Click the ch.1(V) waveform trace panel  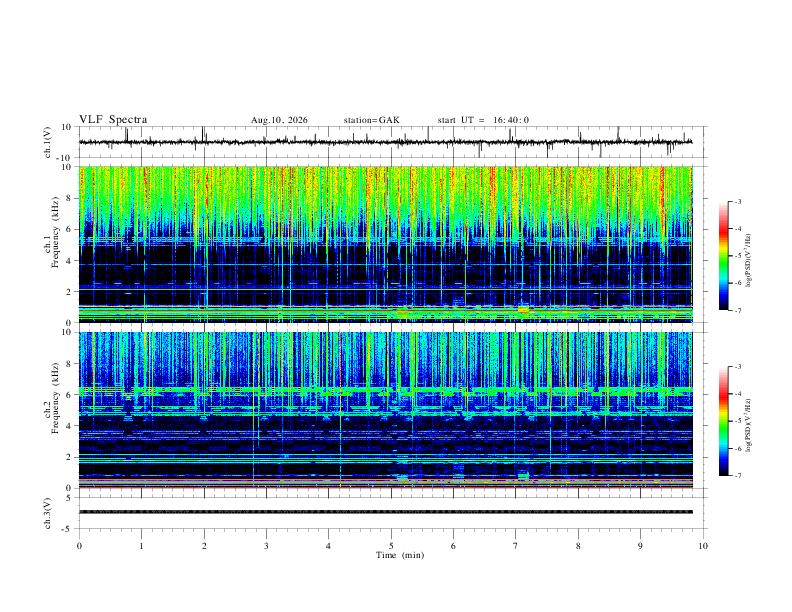tap(385, 142)
